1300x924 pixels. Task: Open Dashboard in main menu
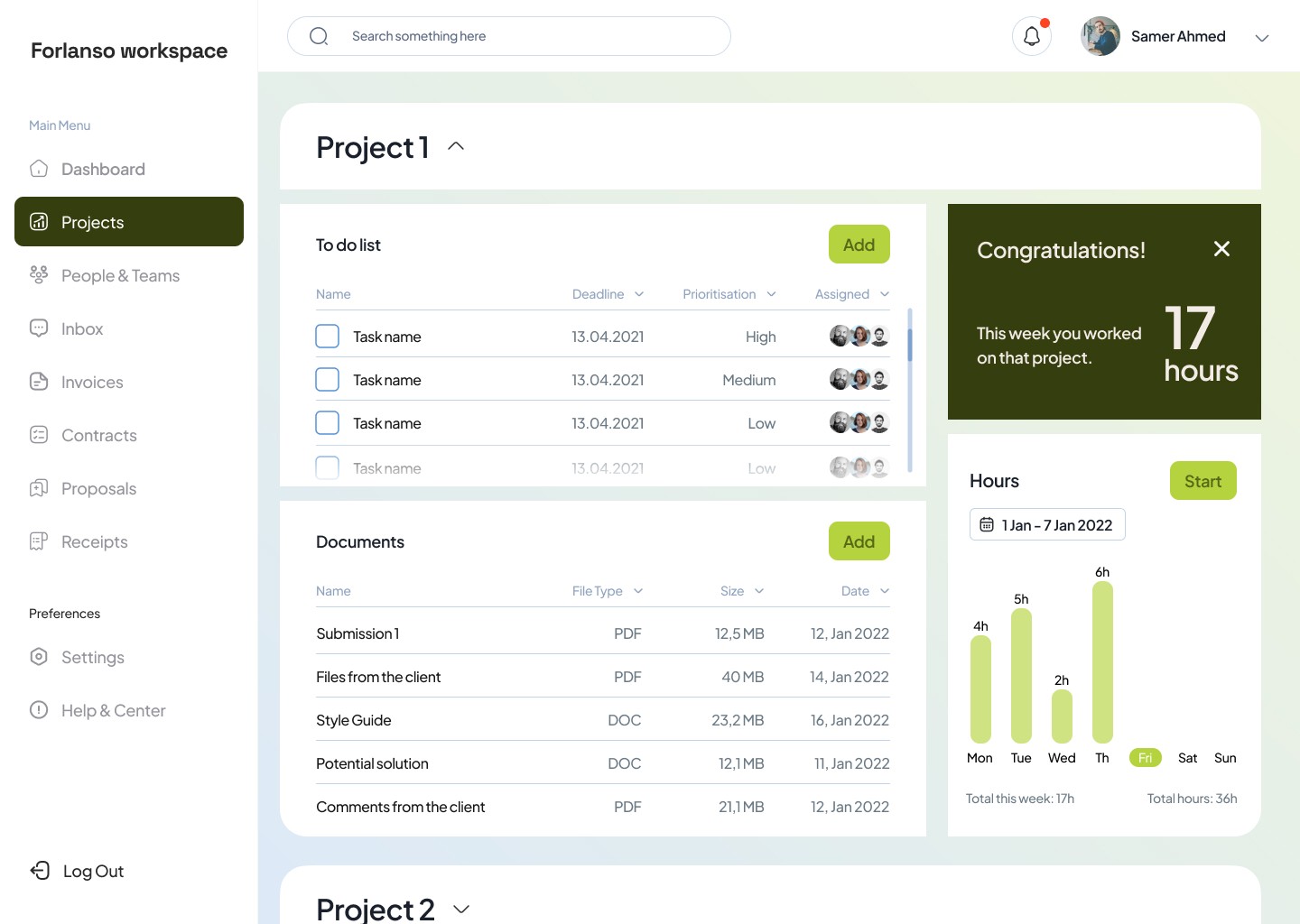coord(129,169)
